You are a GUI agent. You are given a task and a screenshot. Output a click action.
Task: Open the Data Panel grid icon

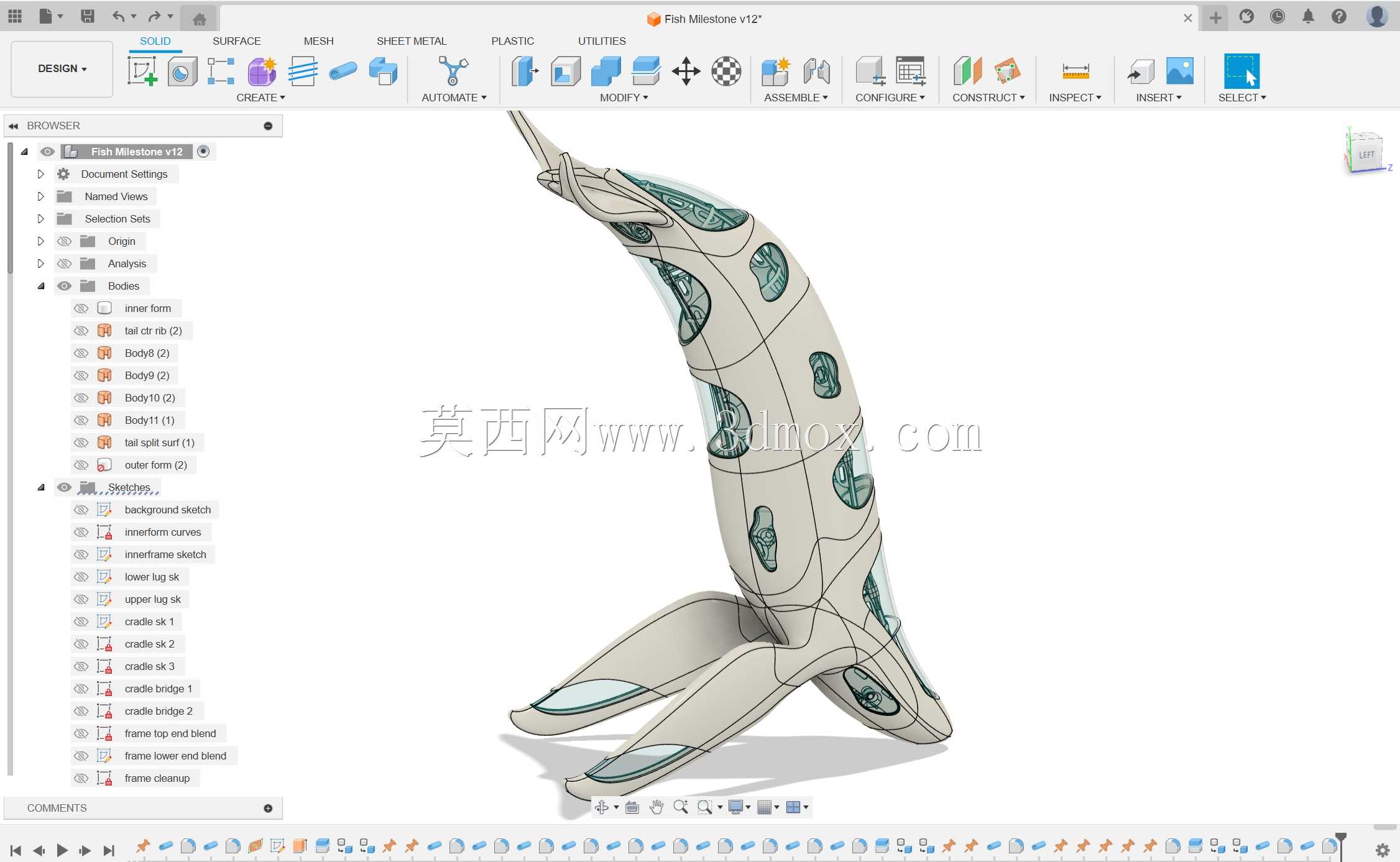pyautogui.click(x=15, y=17)
